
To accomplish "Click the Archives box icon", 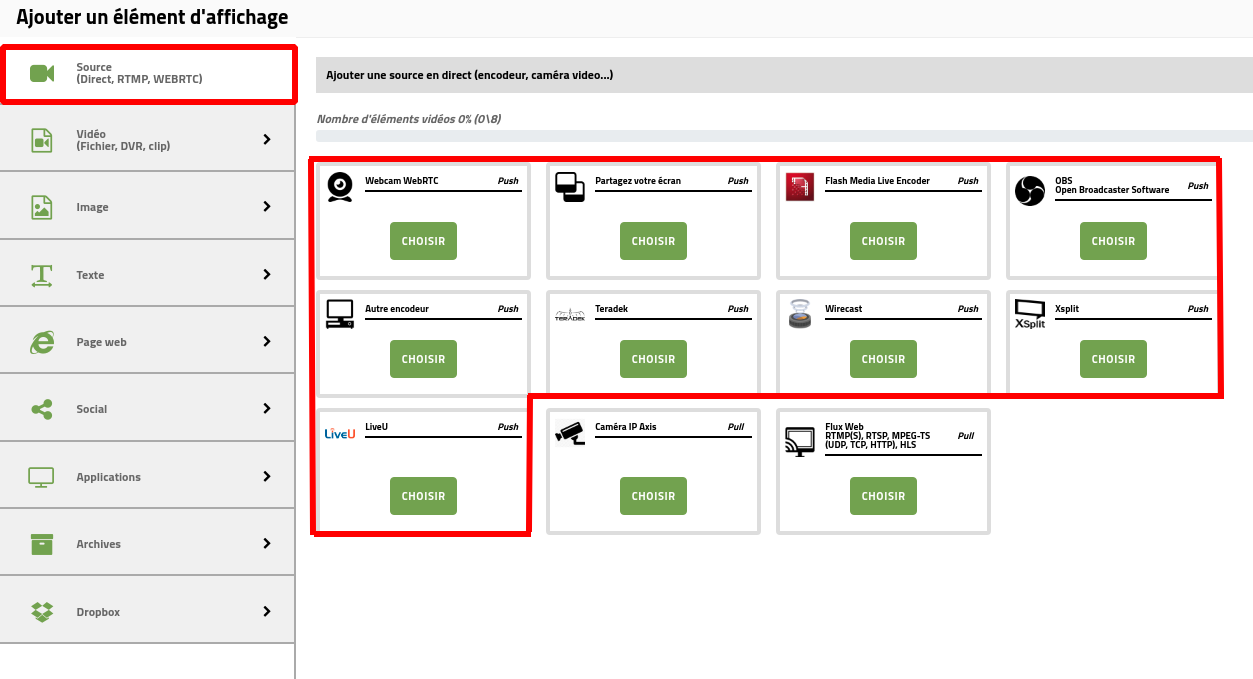I will [41, 544].
